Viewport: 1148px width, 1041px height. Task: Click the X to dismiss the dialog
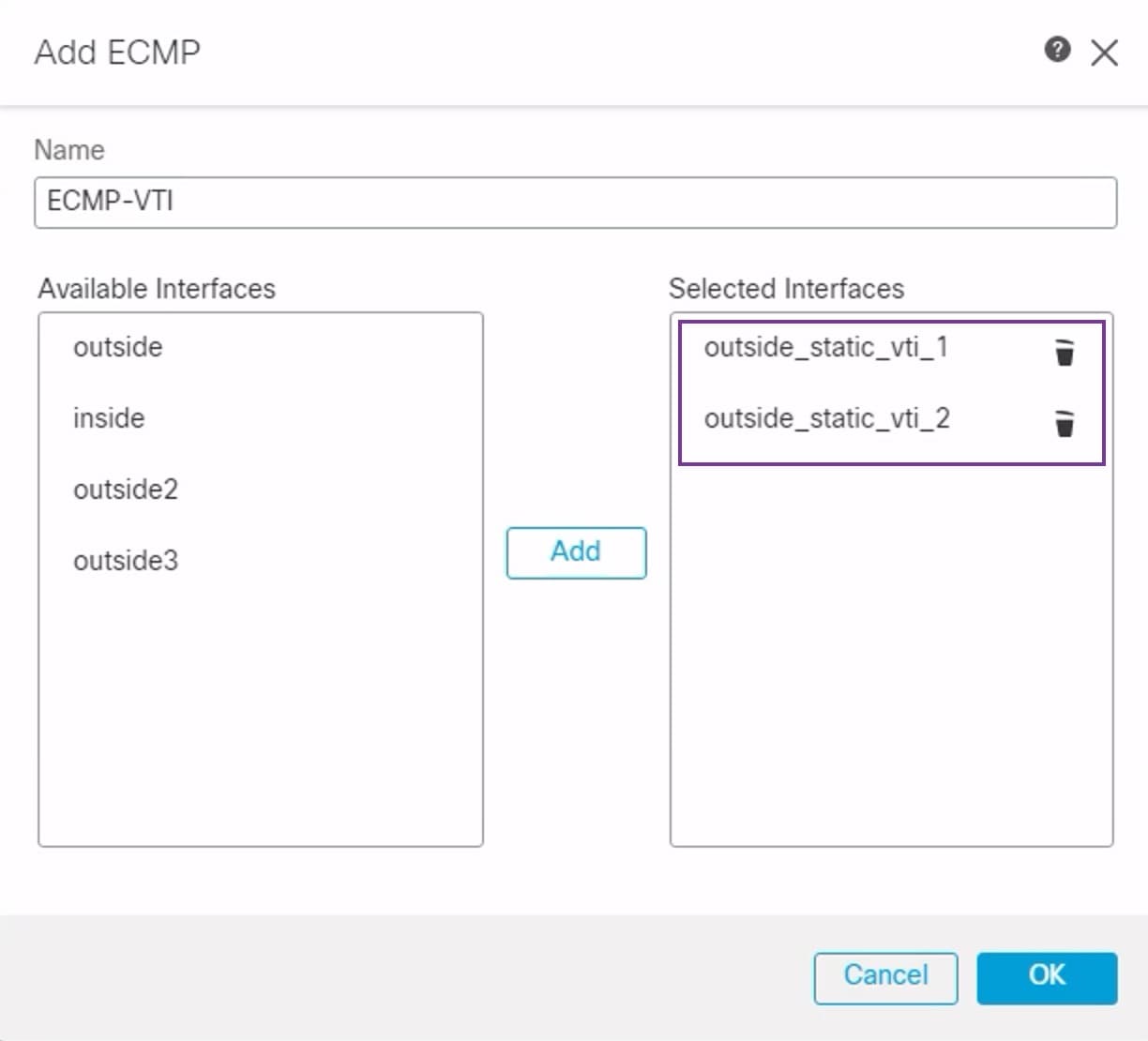tap(1106, 53)
